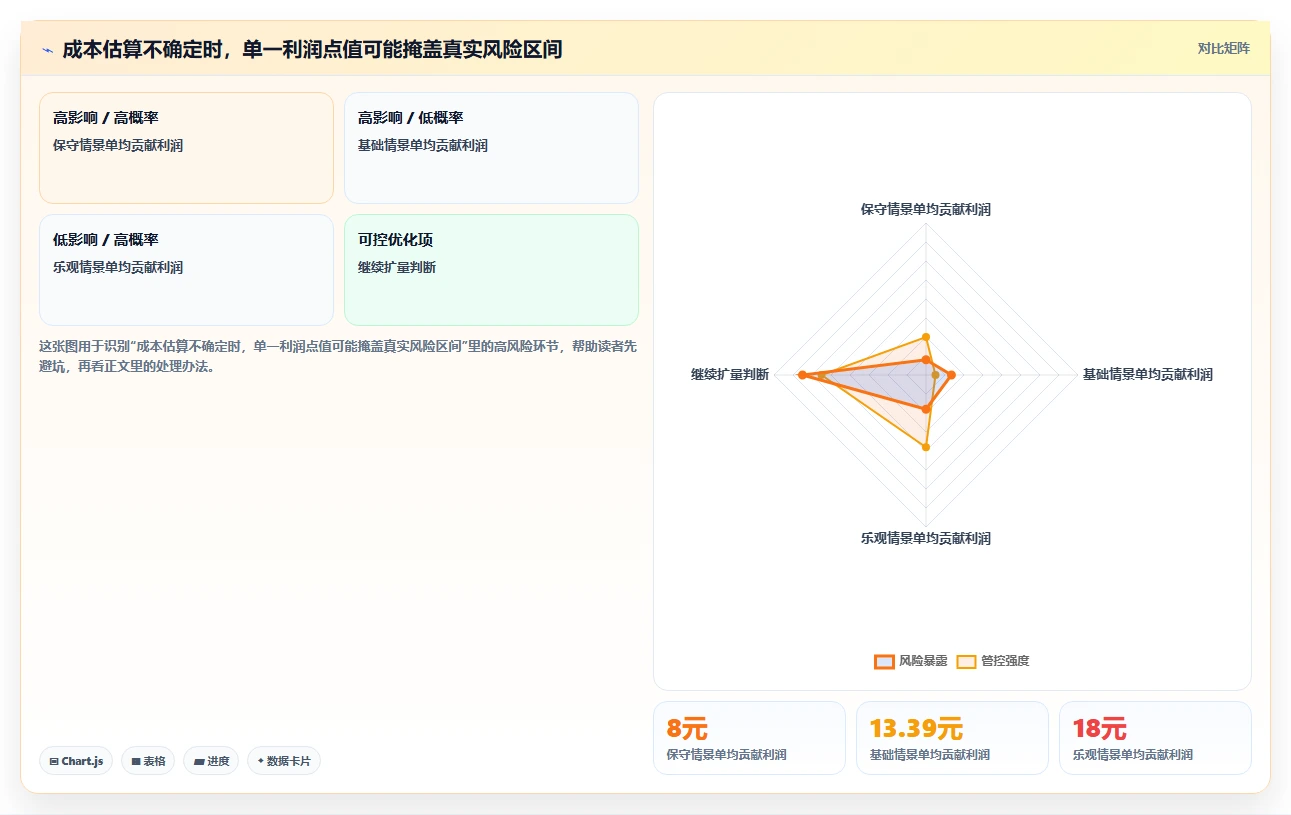This screenshot has height=815, width=1291.
Task: Click the 13.39元 value
Action: pyautogui.click(x=916, y=729)
